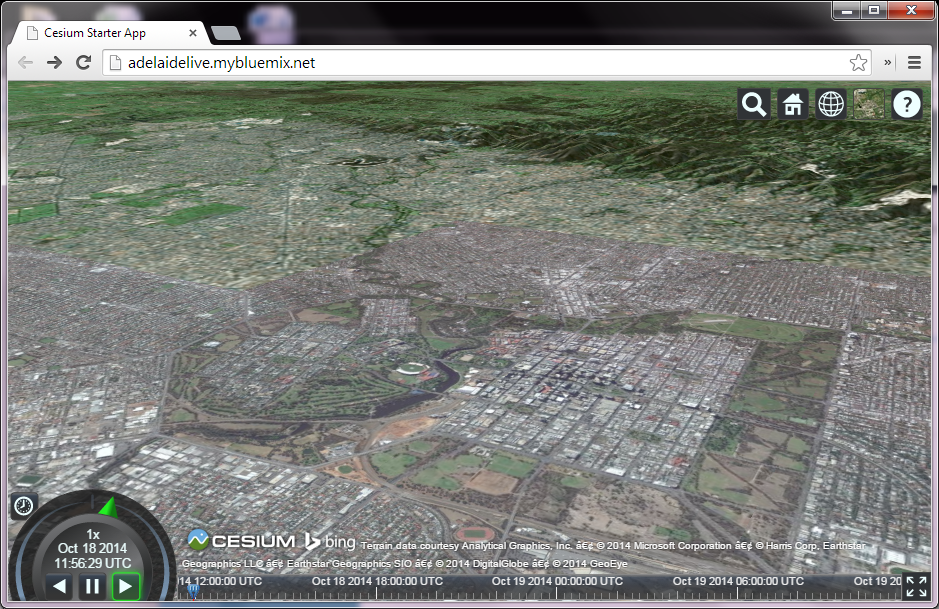Click the page icon in the address bar
The height and width of the screenshot is (609, 939).
click(116, 62)
